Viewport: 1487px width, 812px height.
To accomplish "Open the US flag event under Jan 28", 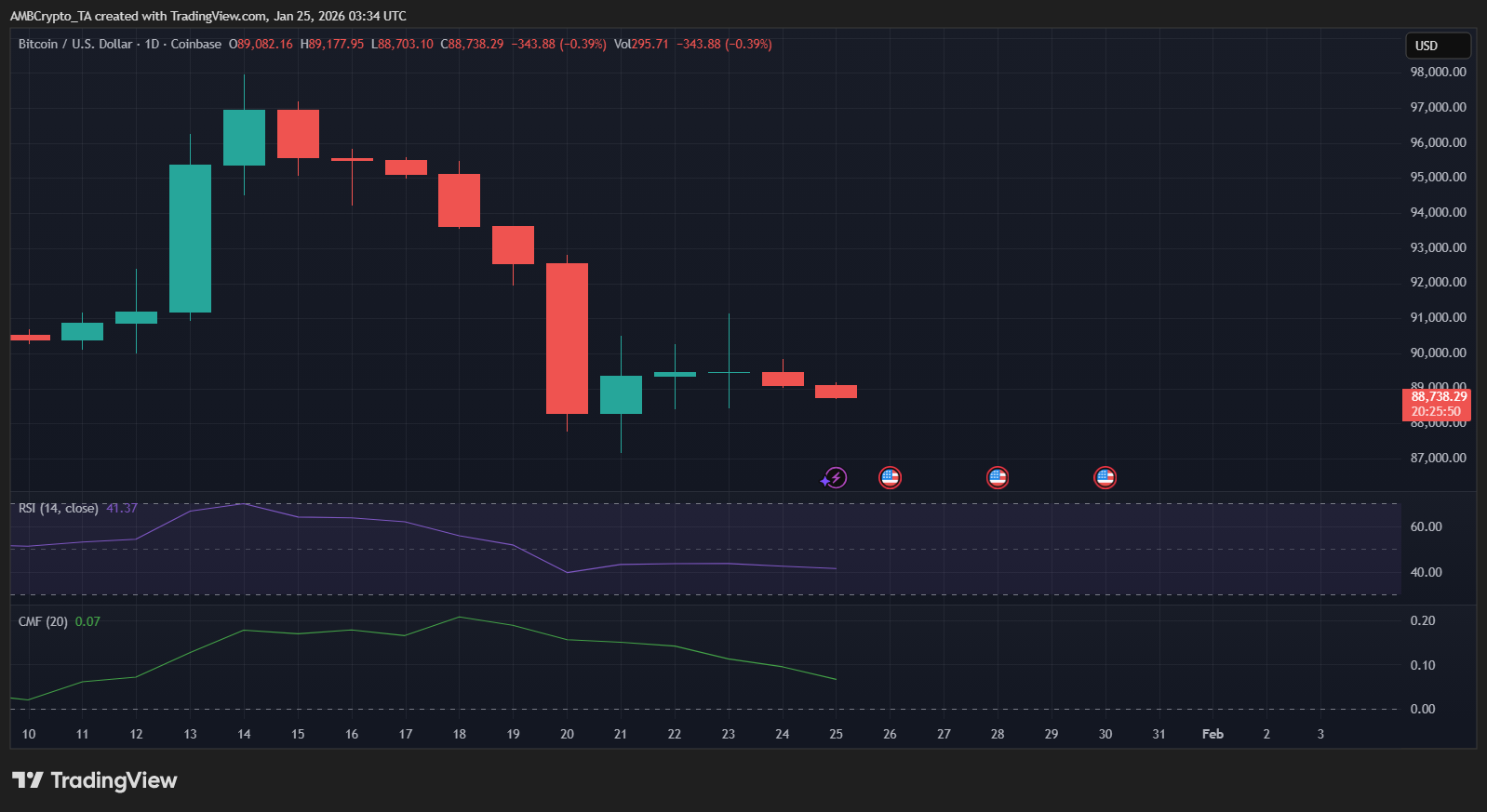I will [998, 478].
